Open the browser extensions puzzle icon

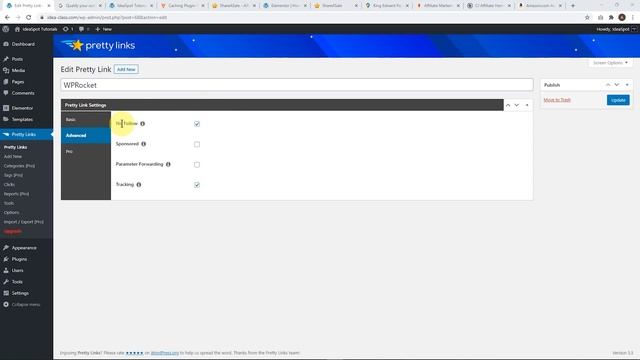point(611,18)
